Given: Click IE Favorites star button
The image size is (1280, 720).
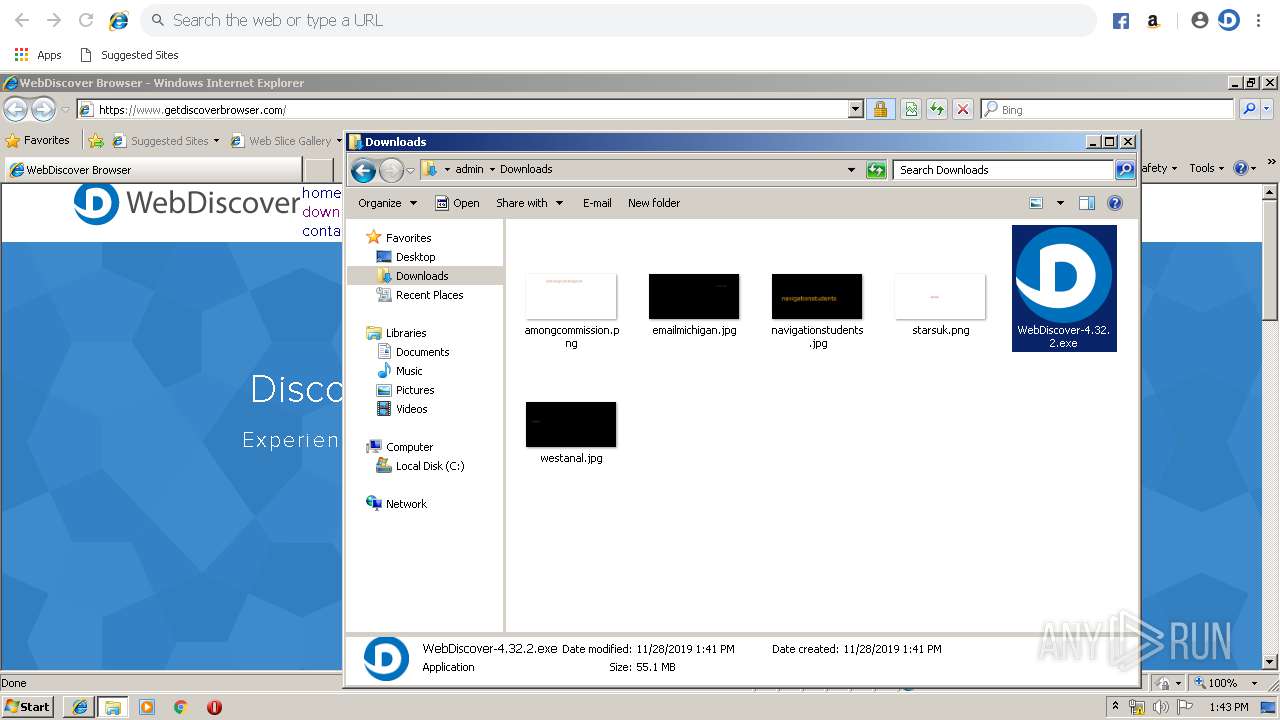Looking at the screenshot, I should tap(37, 141).
